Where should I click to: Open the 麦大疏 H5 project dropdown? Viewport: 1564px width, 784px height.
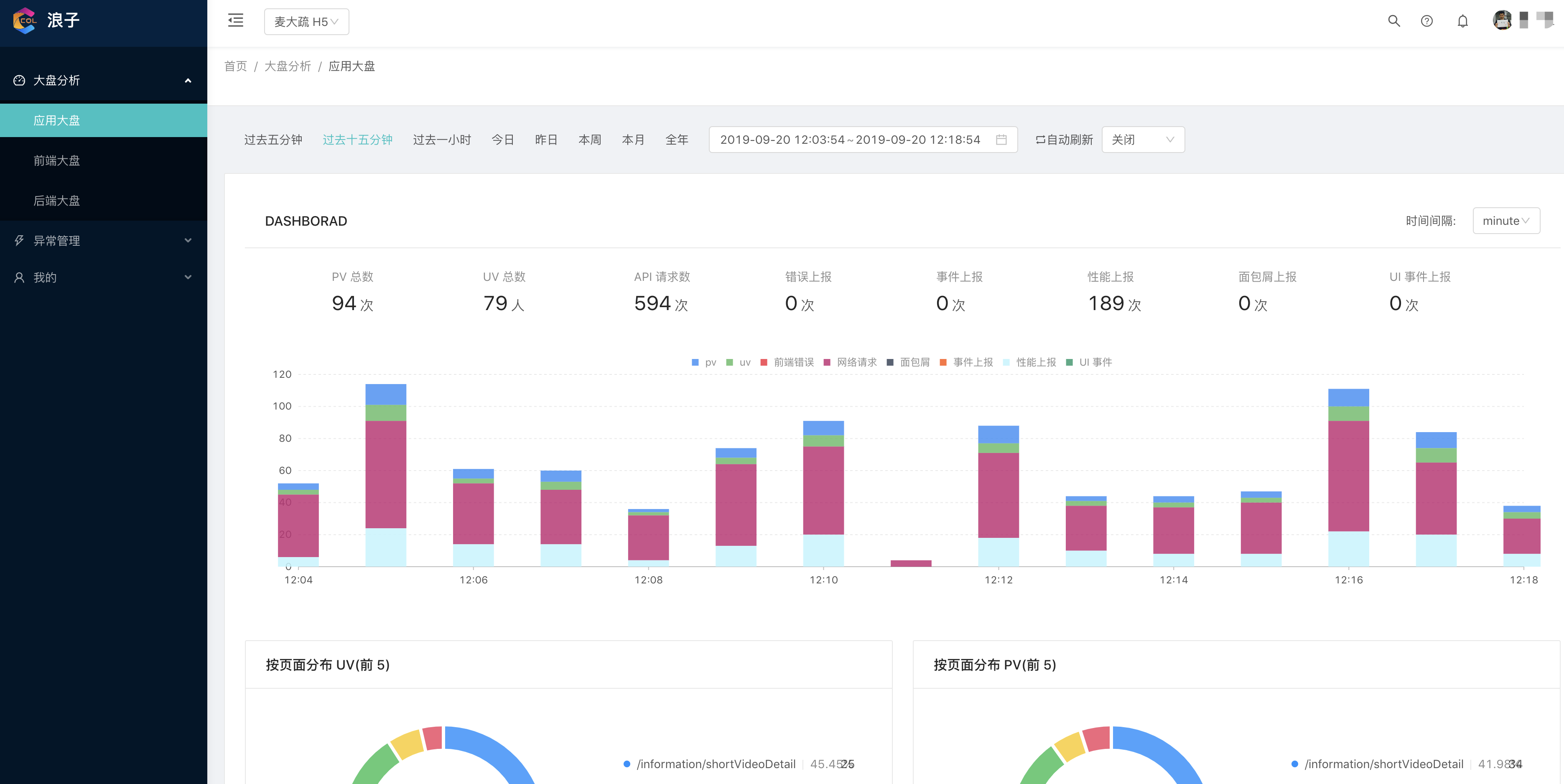coord(306,22)
